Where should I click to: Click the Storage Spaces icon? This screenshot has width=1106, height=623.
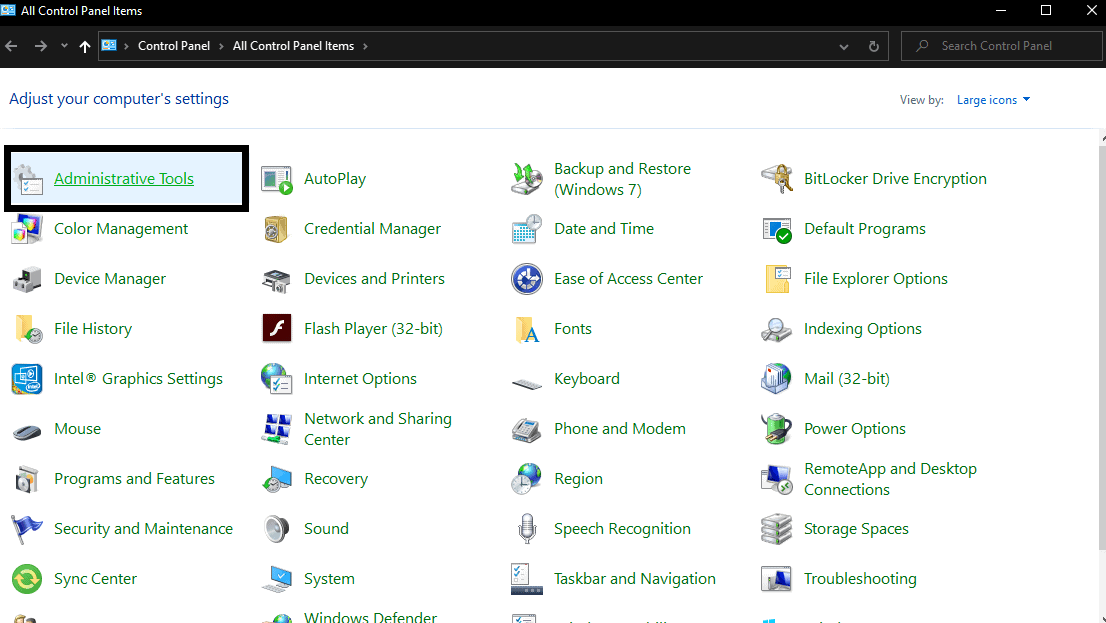point(777,529)
